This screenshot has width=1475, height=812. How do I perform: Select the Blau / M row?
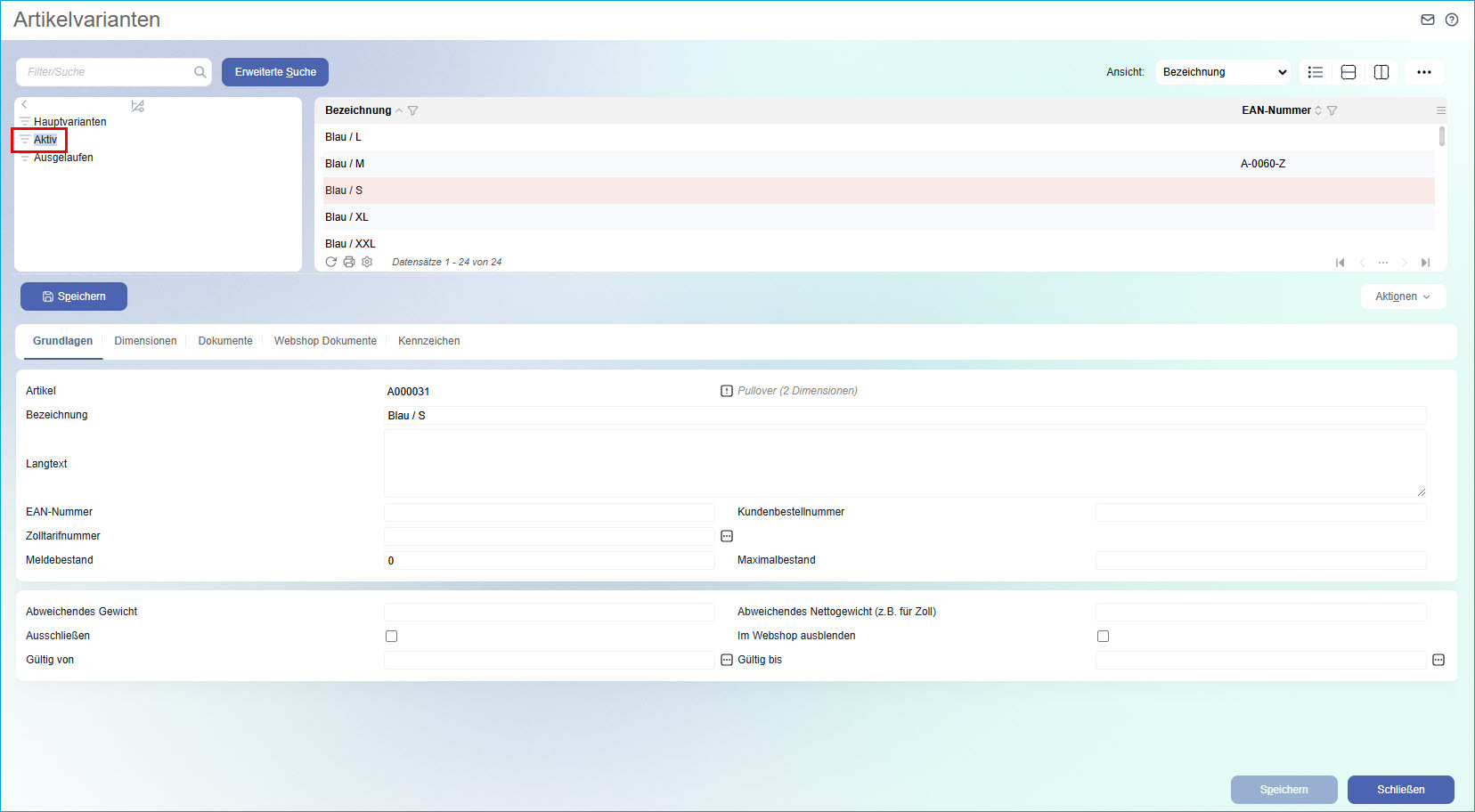(879, 164)
